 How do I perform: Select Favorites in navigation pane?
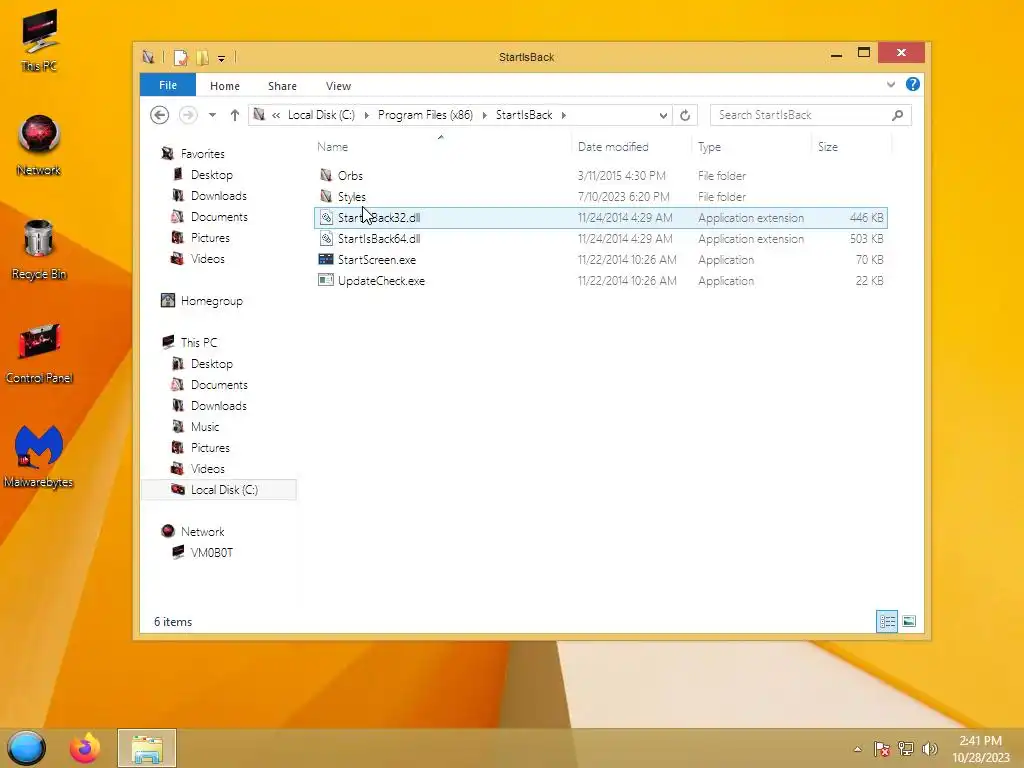[x=202, y=154]
